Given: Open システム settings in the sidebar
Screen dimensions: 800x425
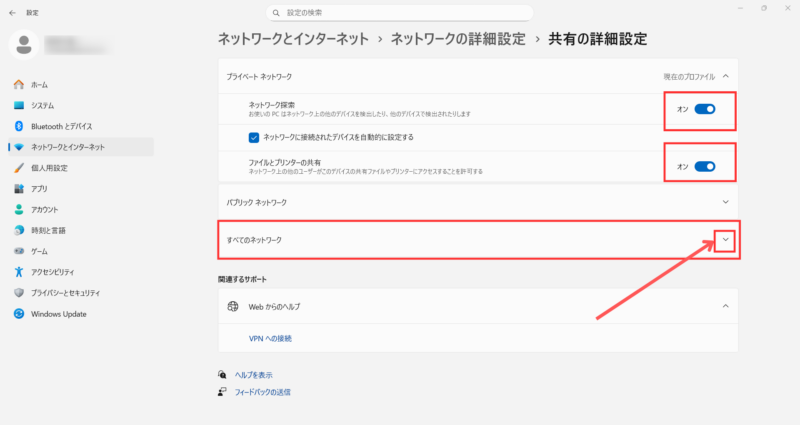Looking at the screenshot, I should pos(42,105).
